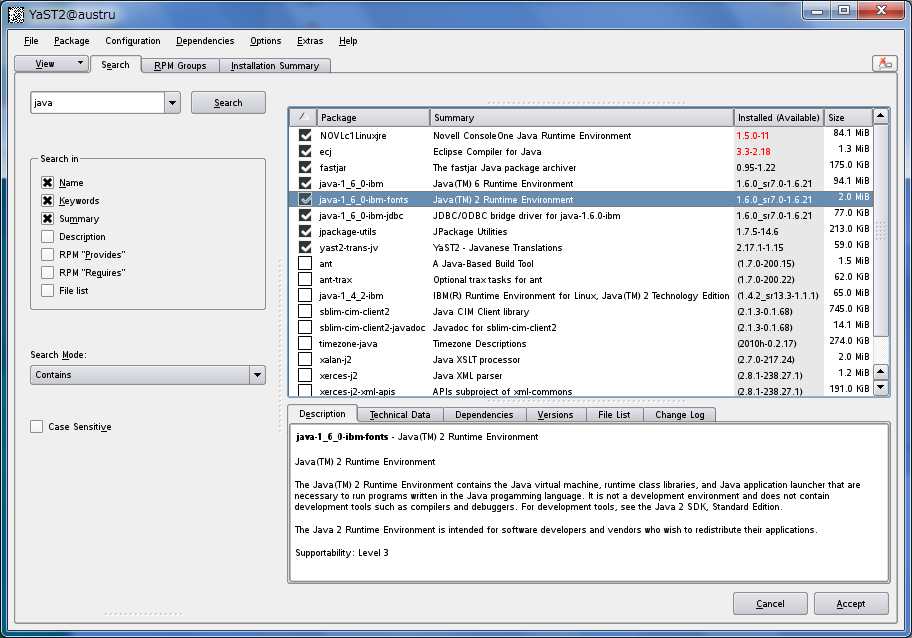Select the Search tab
This screenshot has width=912, height=638.
point(115,65)
